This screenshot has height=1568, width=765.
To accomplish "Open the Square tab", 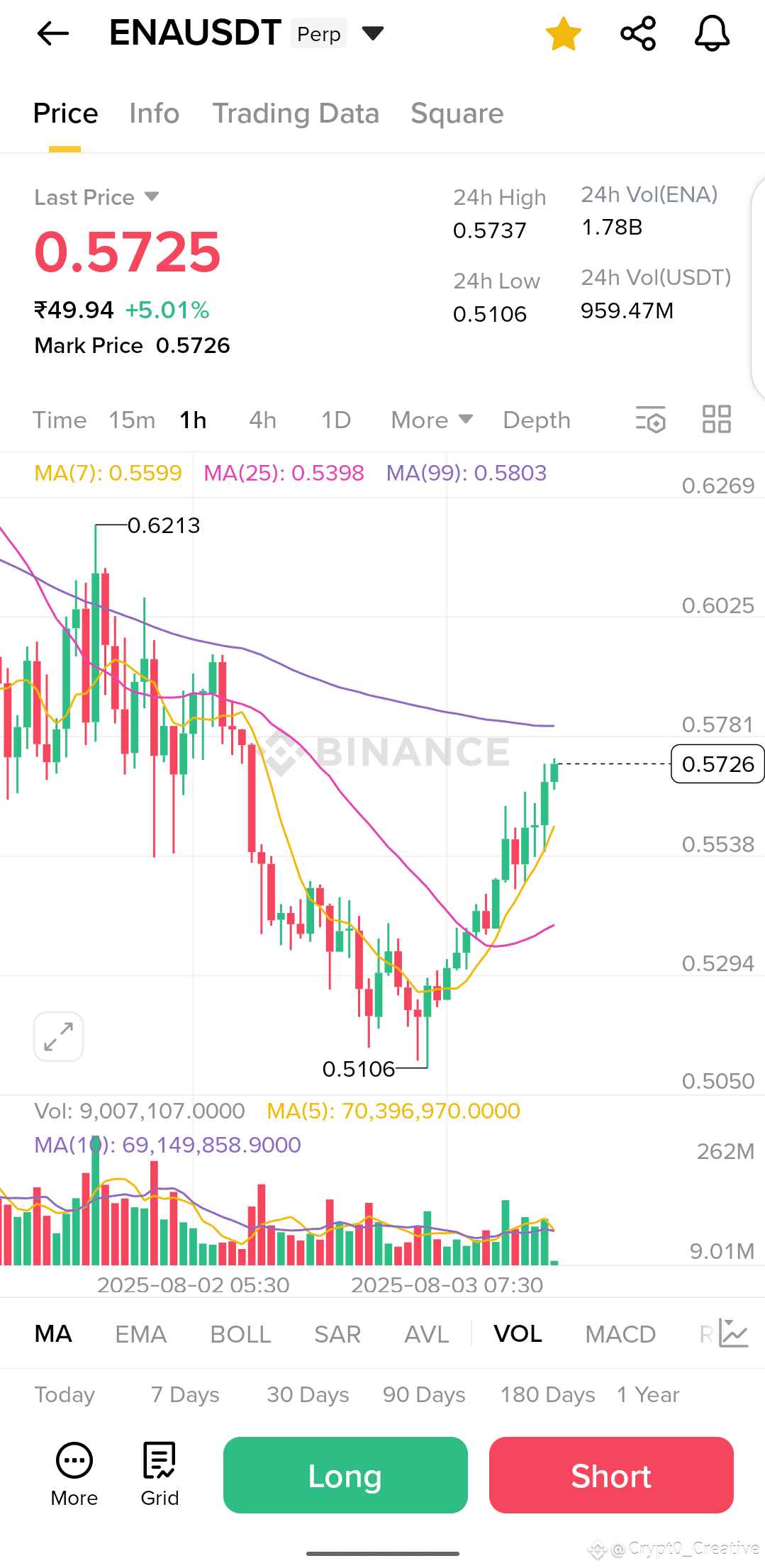I will [x=457, y=113].
